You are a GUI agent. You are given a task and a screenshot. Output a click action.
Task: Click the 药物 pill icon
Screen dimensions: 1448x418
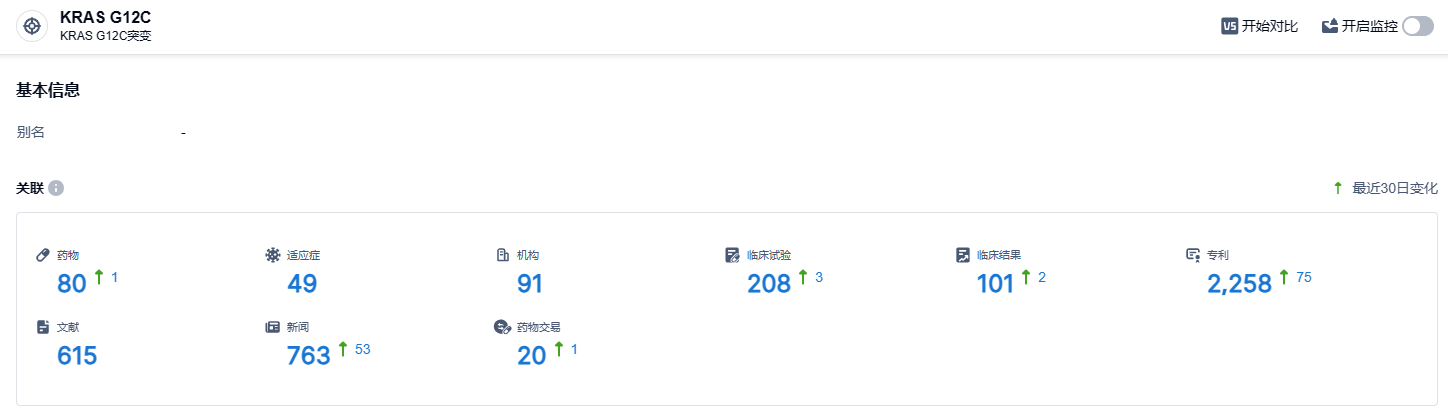click(43, 255)
